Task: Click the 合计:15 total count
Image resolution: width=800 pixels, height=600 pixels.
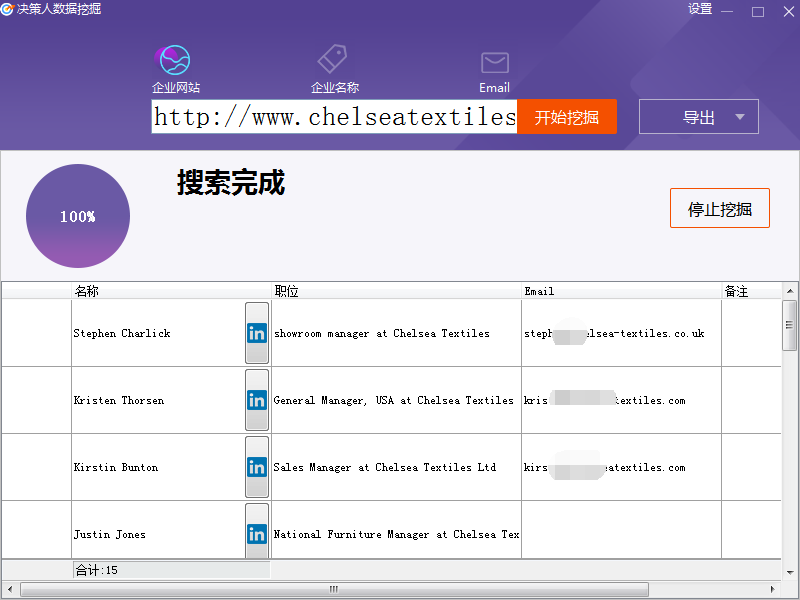Action: 96,570
